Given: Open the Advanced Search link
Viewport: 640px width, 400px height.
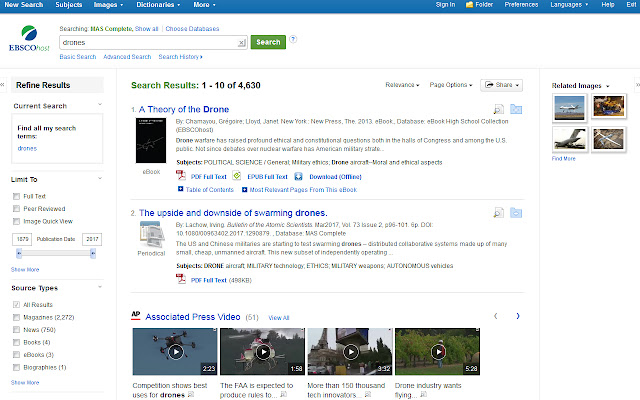Looking at the screenshot, I should click(127, 57).
